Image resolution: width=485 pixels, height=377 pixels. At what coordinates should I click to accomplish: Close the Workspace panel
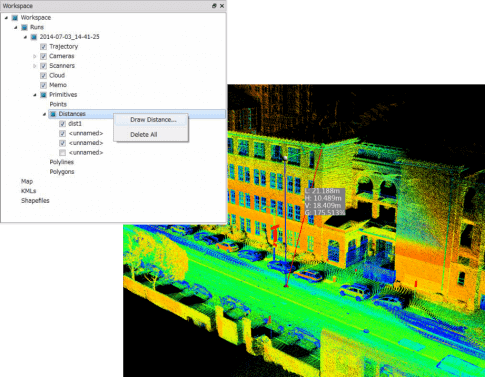click(x=222, y=6)
